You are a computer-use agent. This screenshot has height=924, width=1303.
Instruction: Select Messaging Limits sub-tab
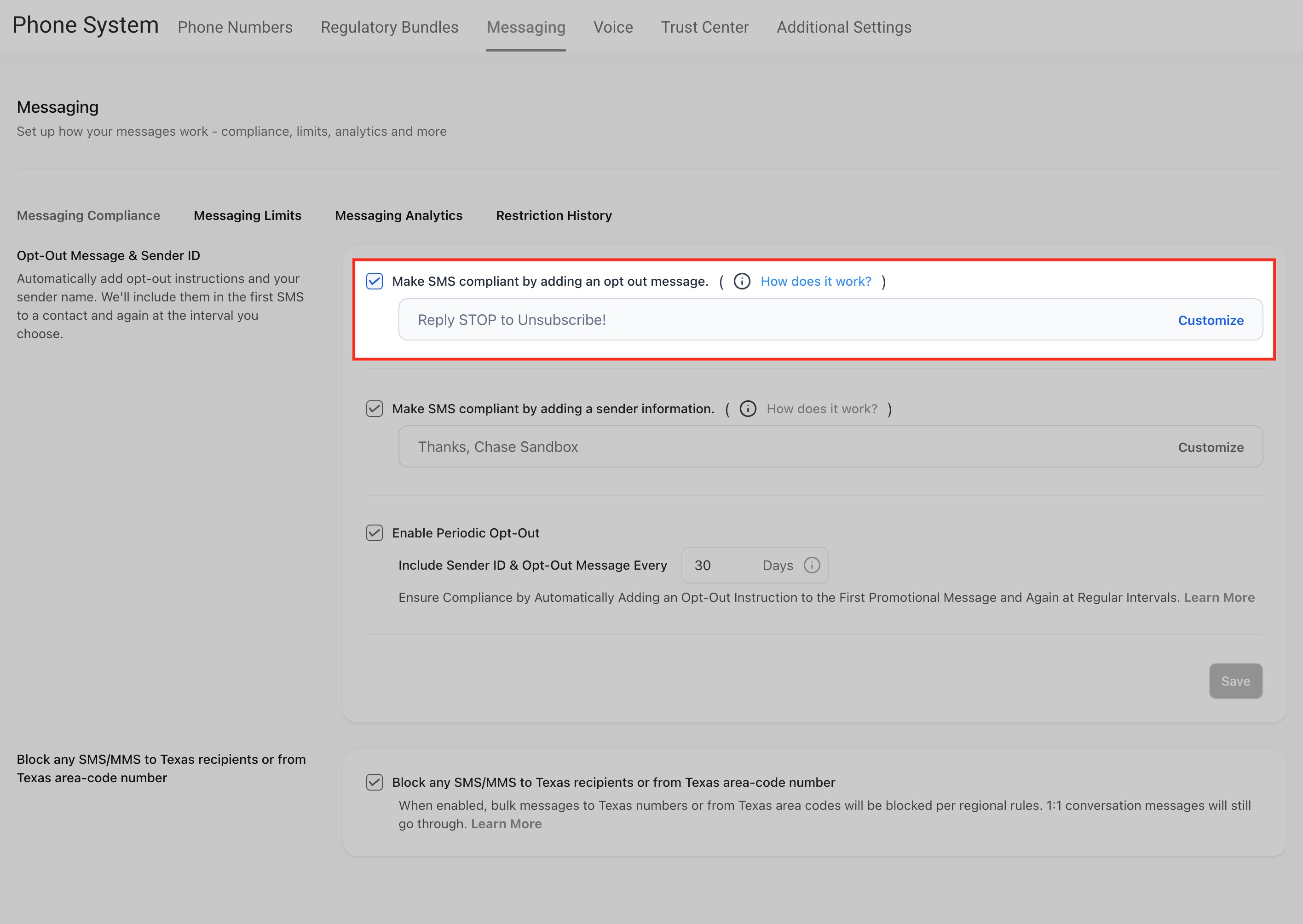point(248,216)
